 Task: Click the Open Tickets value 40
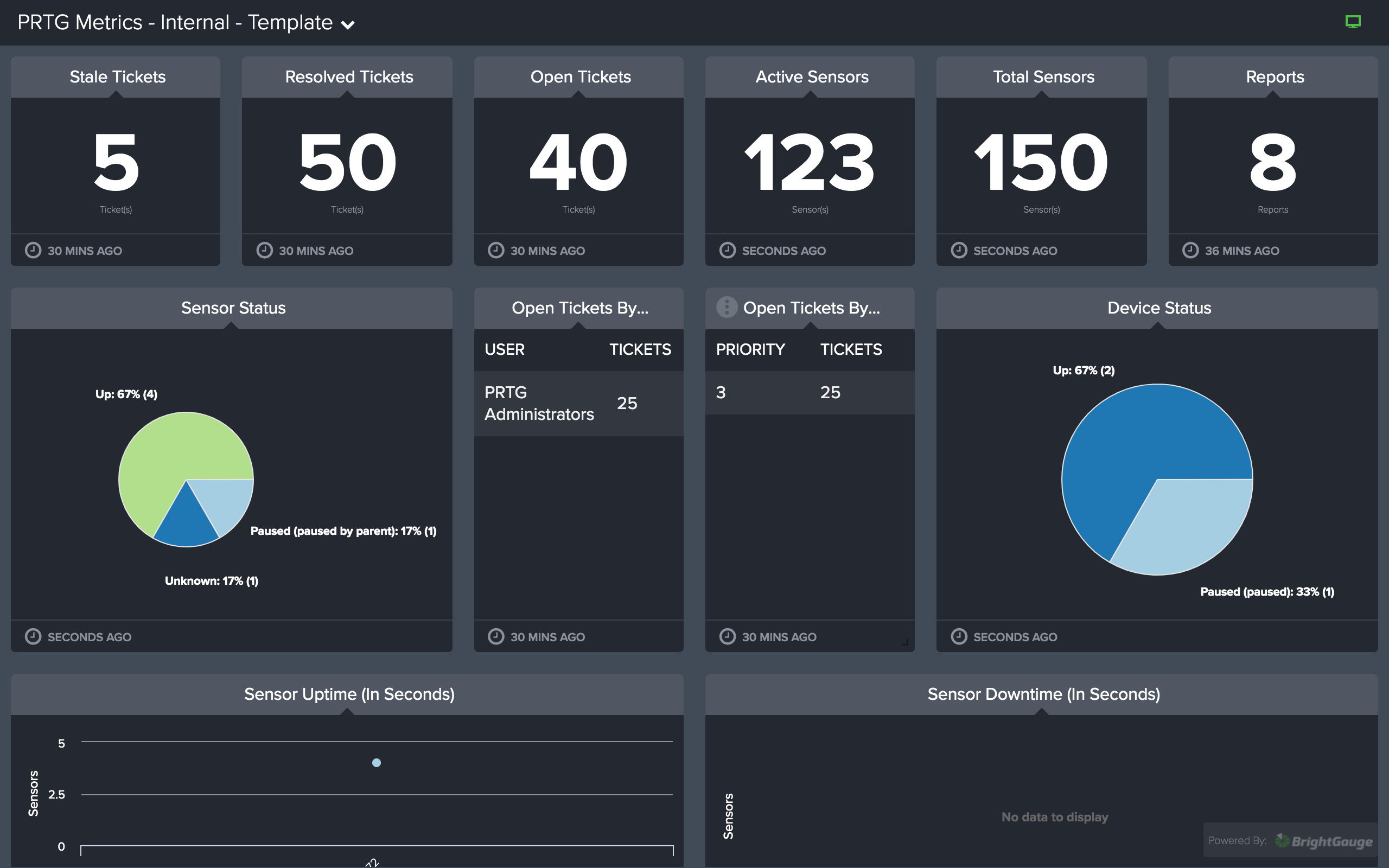pyautogui.click(x=578, y=162)
